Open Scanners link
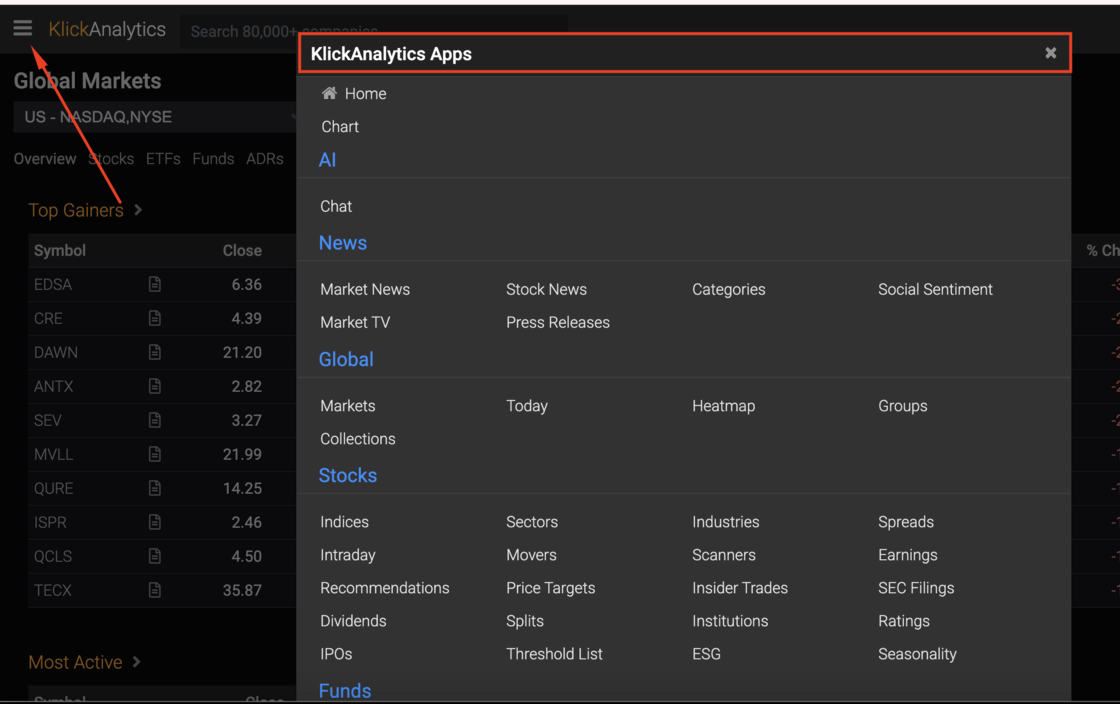 (x=724, y=555)
